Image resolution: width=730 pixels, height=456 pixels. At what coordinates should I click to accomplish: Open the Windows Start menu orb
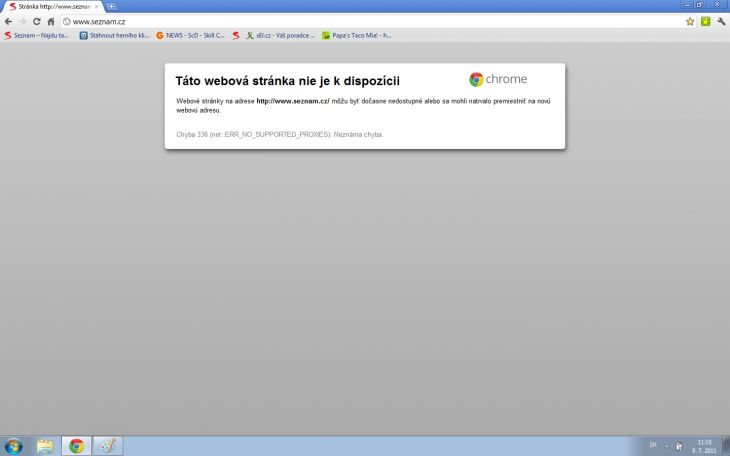pyautogui.click(x=13, y=446)
